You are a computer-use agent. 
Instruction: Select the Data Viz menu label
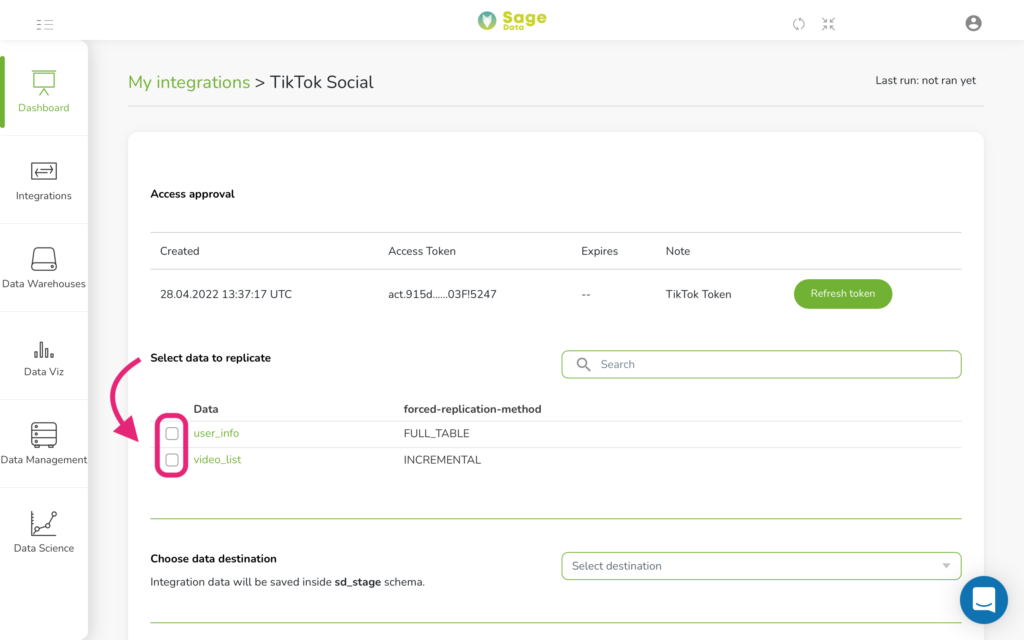[44, 372]
